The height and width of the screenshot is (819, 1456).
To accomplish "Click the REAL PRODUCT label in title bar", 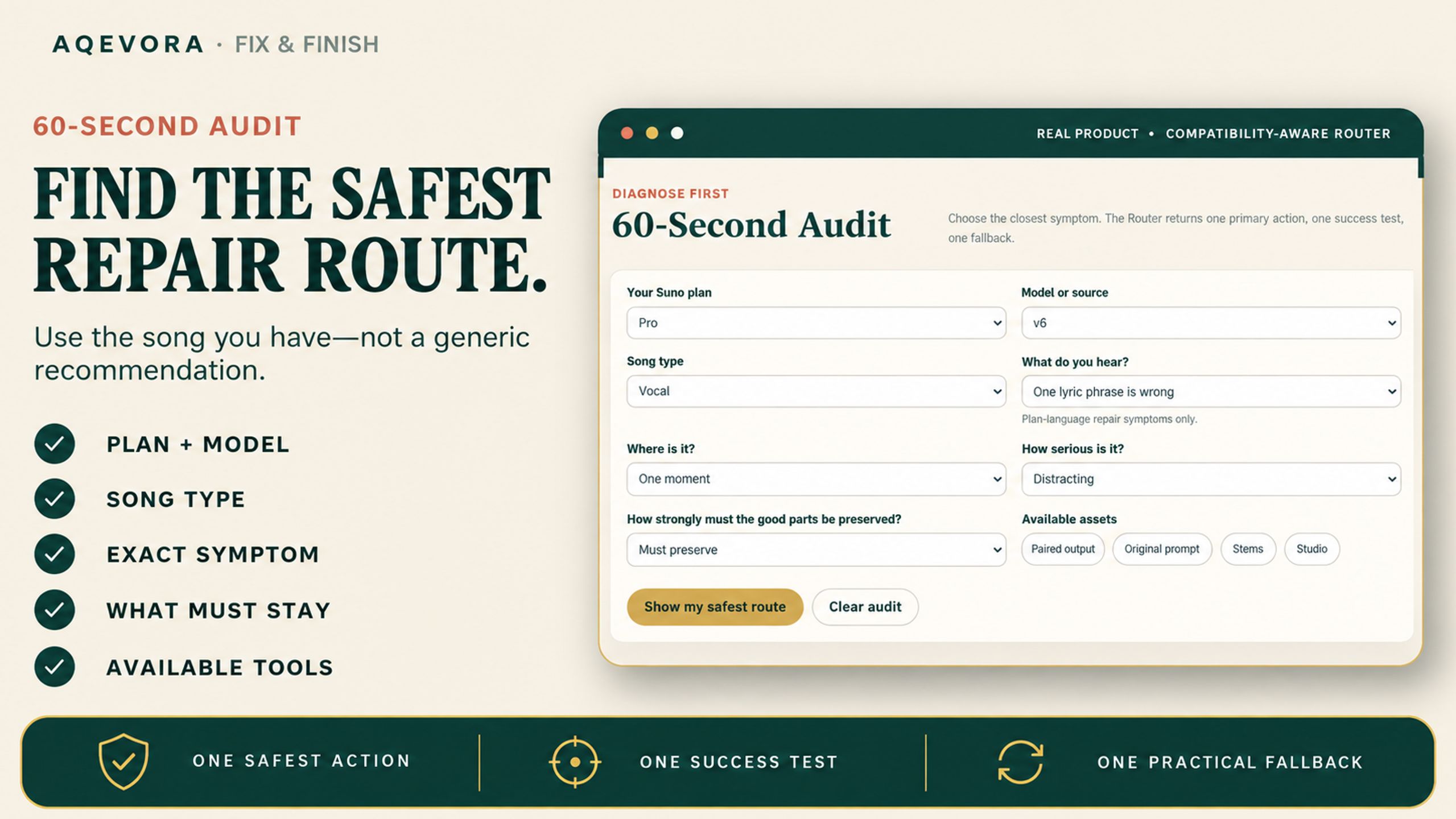I will tap(1087, 134).
